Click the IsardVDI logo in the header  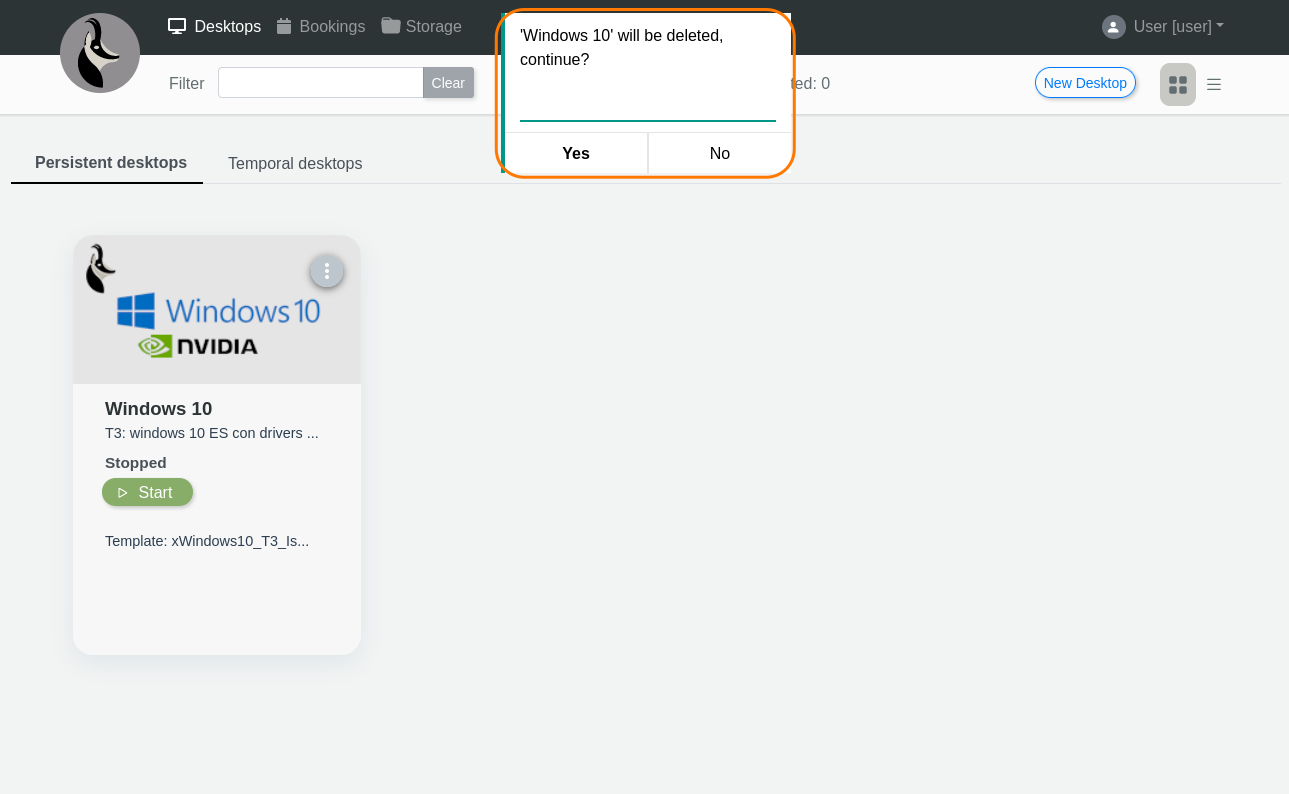100,53
